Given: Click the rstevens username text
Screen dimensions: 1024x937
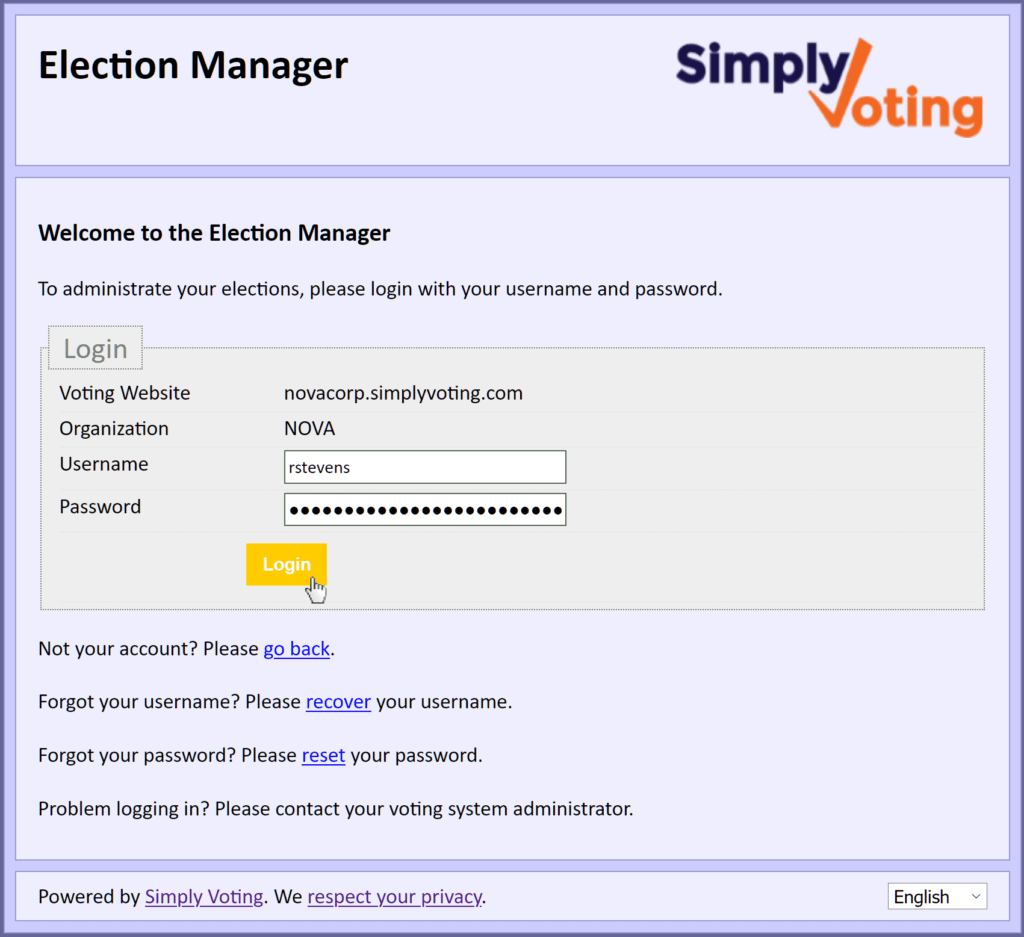Looking at the screenshot, I should 322,466.
